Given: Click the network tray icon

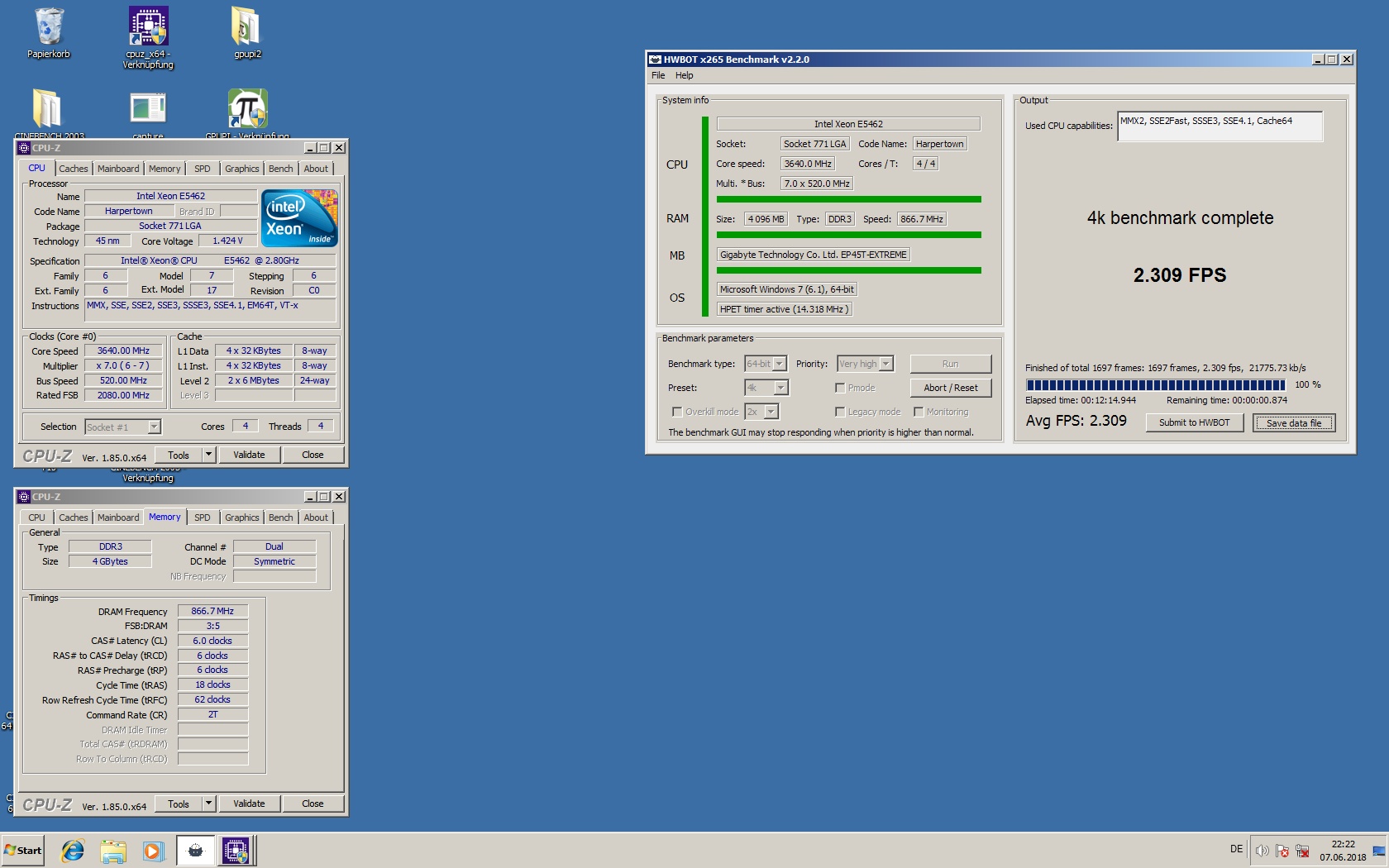Looking at the screenshot, I should 1302,851.
